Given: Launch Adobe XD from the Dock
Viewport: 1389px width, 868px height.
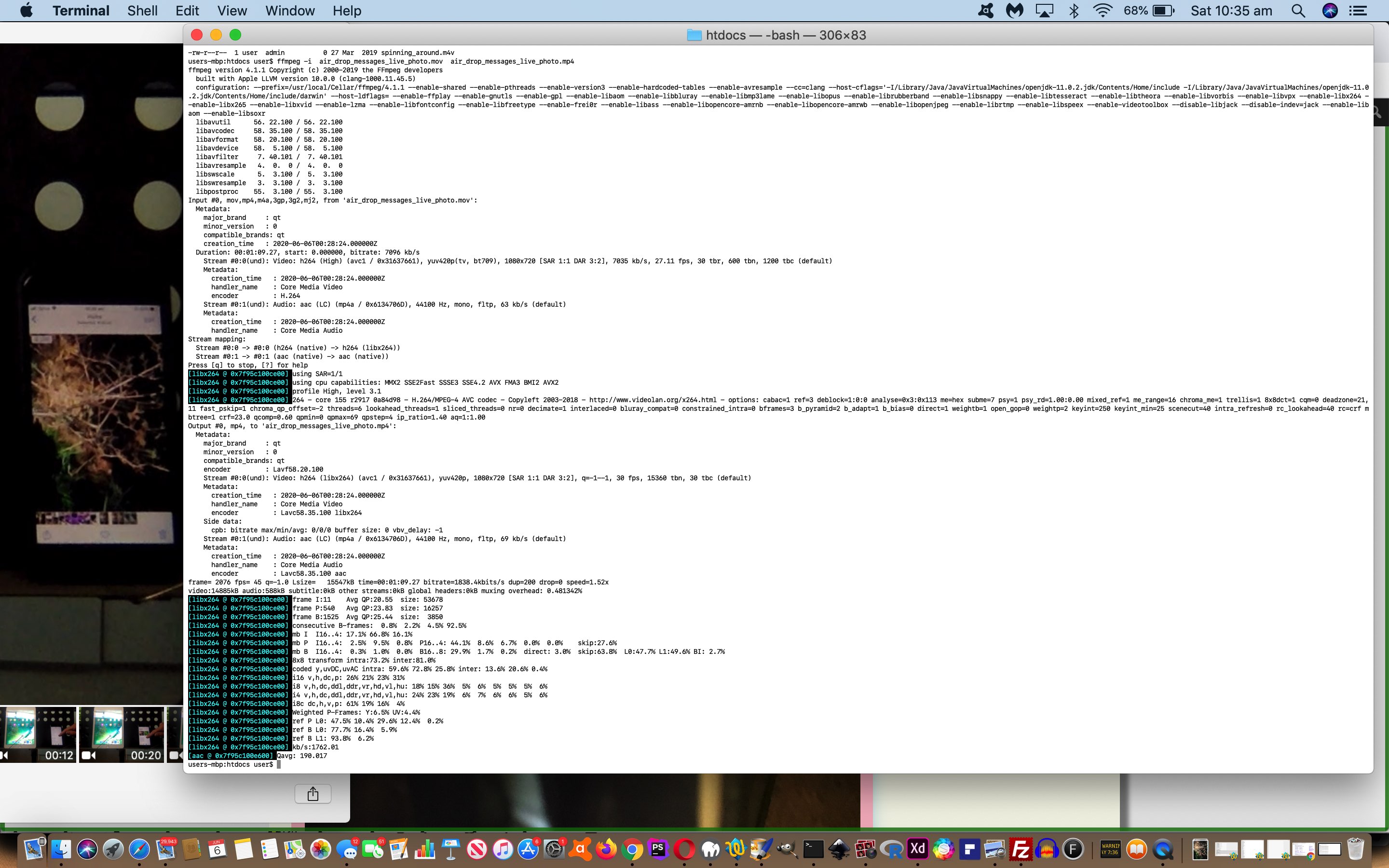Looking at the screenshot, I should [x=917, y=849].
